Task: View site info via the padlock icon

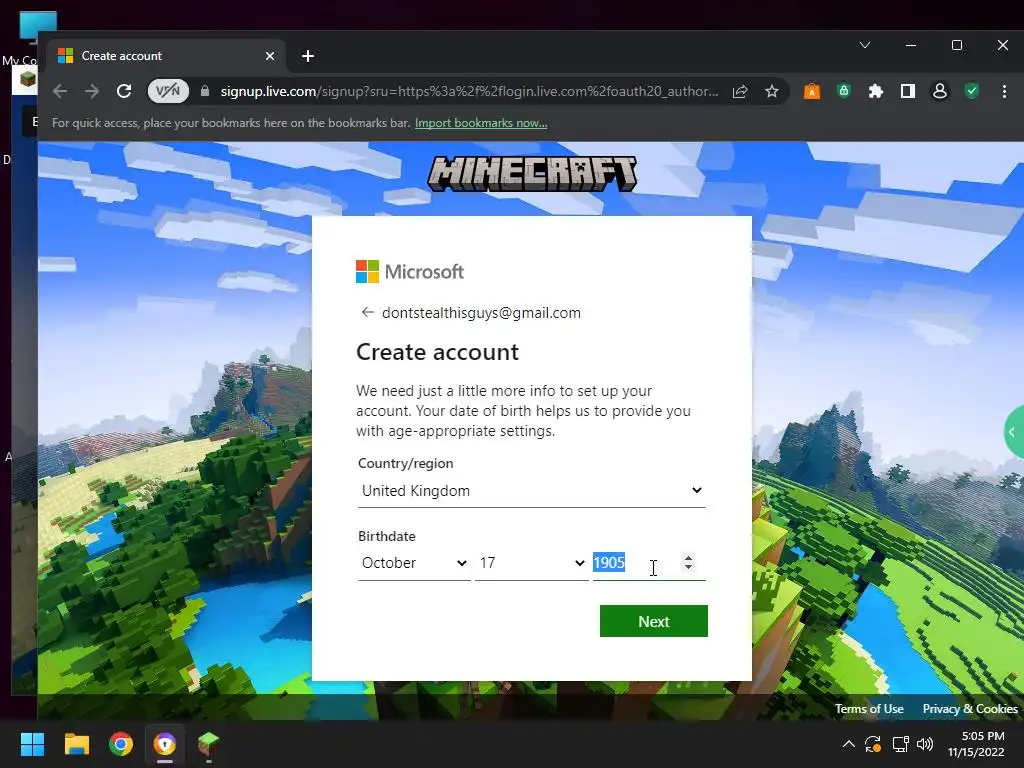Action: [204, 91]
